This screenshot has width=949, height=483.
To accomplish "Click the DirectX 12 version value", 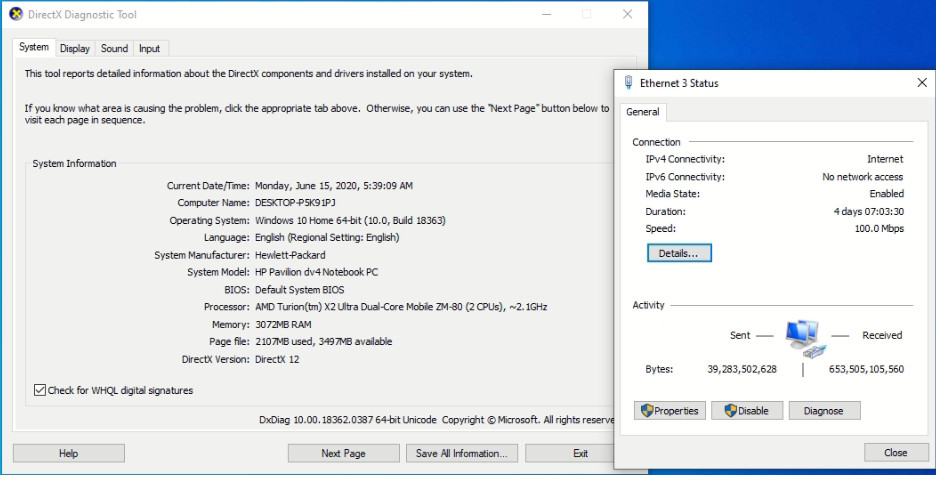I will point(277,360).
